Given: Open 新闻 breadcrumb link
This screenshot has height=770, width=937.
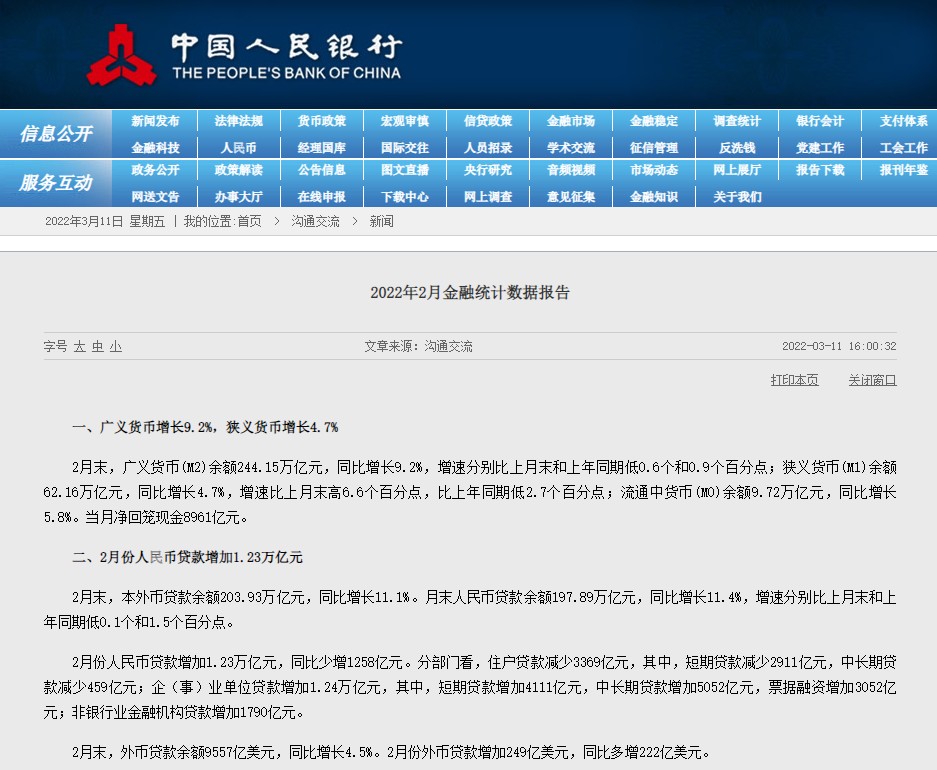Looking at the screenshot, I should tap(381, 222).
